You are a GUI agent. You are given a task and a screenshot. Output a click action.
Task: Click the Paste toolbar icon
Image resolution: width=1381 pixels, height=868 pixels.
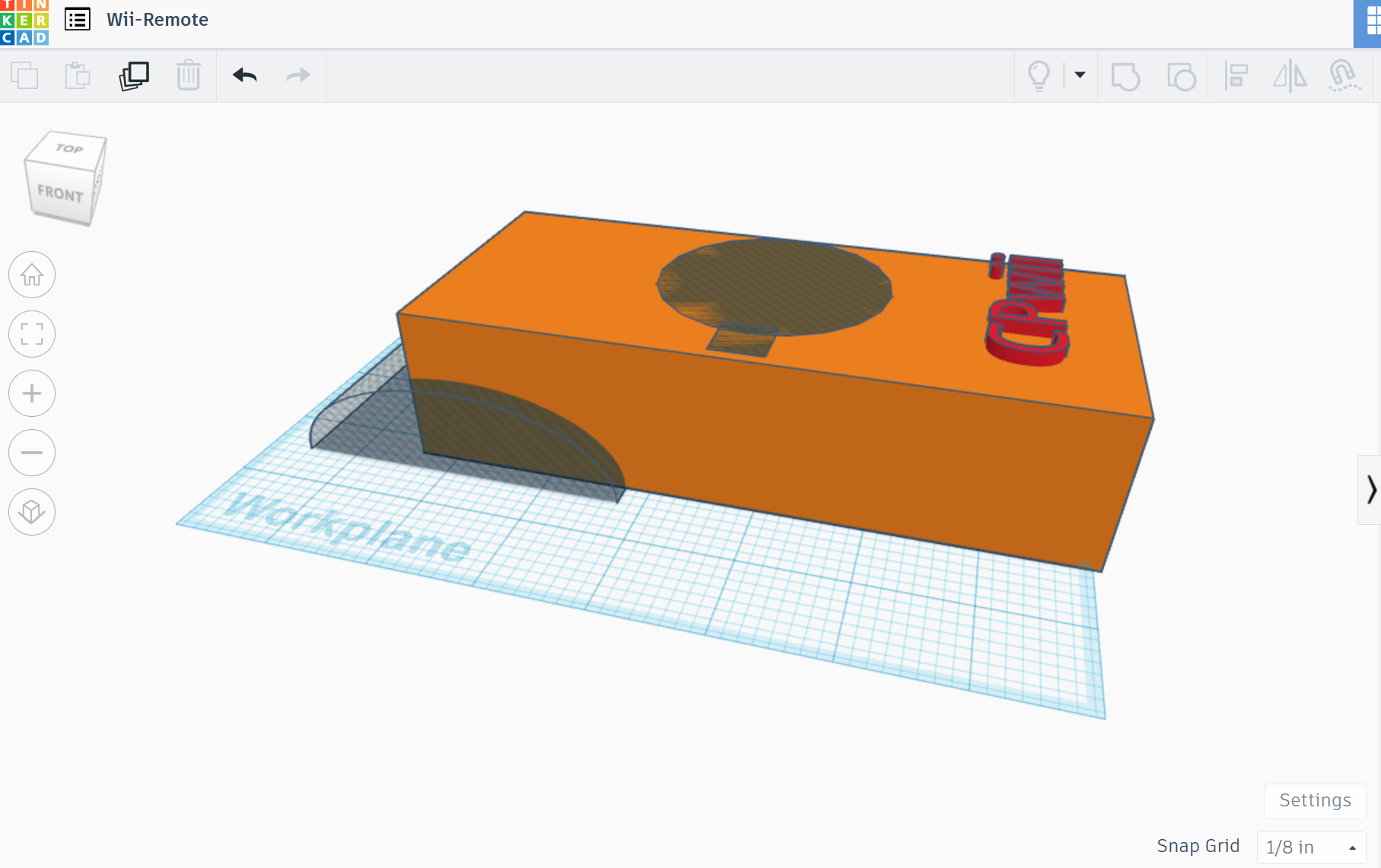click(78, 75)
